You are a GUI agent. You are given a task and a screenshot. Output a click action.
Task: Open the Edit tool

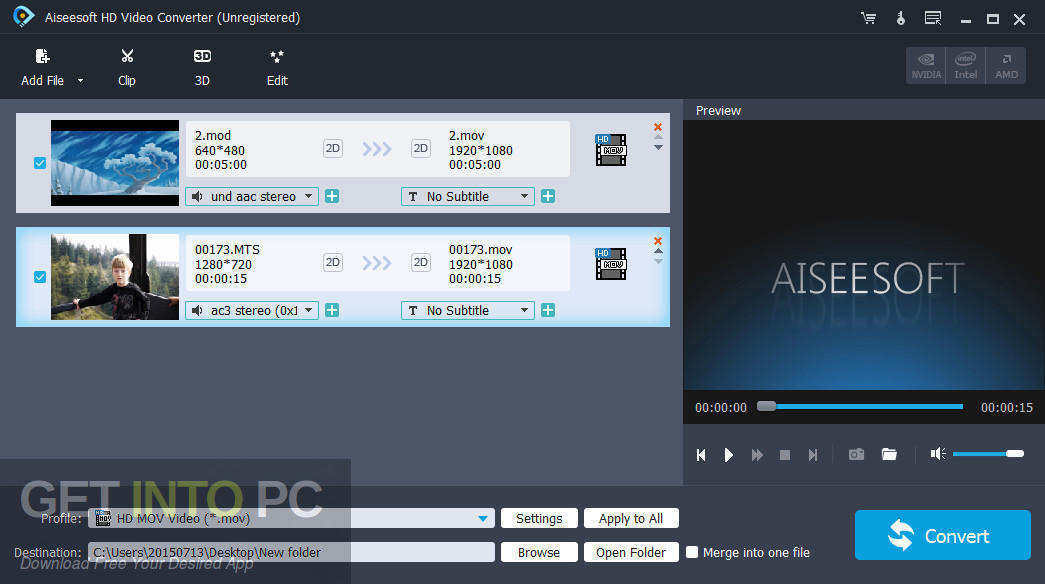pyautogui.click(x=276, y=67)
